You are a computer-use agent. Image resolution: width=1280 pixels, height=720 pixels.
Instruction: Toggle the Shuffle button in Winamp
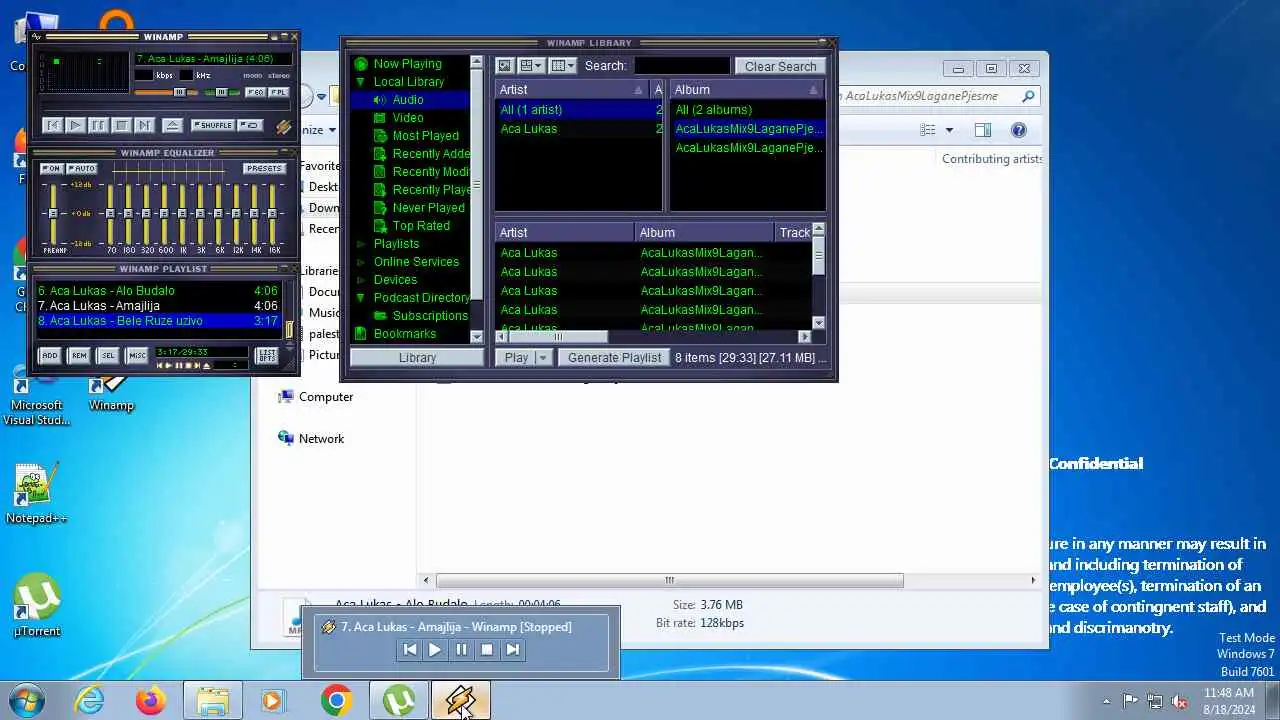(213, 125)
